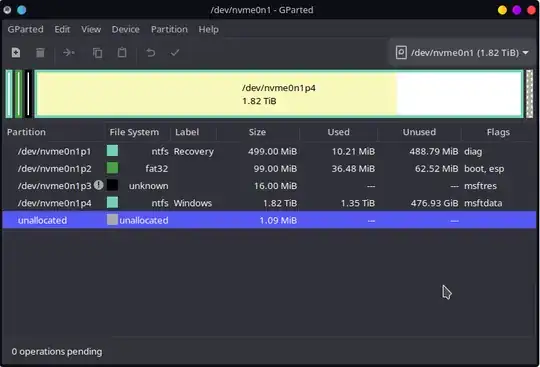Select green fat32 strip in disk graphic

[x=19, y=94]
